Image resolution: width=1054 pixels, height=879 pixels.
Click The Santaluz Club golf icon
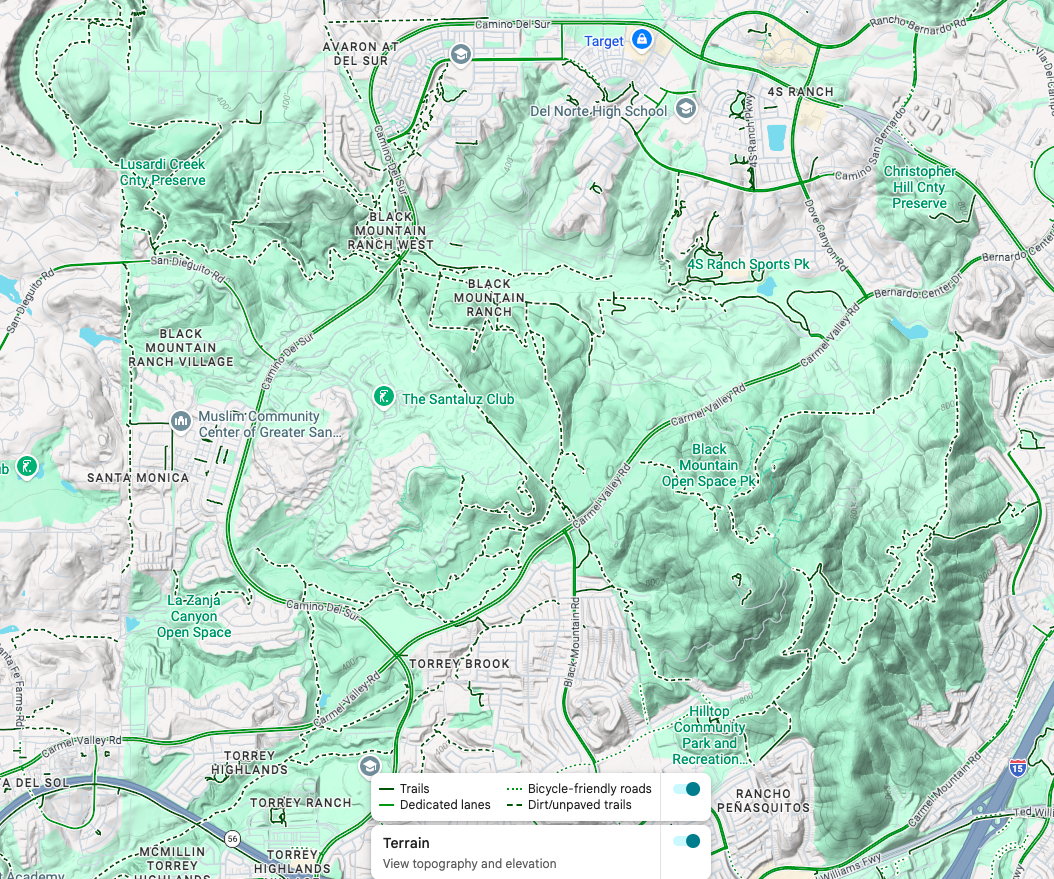coord(384,397)
